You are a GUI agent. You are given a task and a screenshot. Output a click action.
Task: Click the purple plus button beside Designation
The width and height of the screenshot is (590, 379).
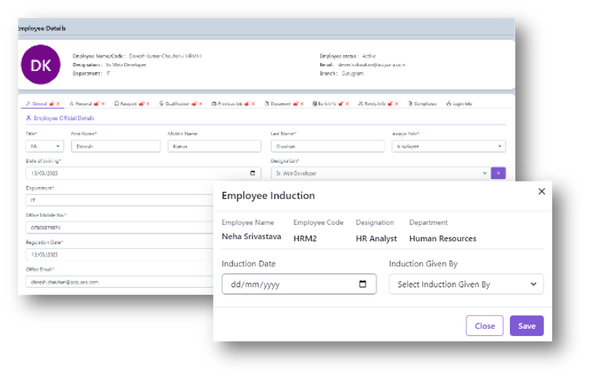click(498, 173)
